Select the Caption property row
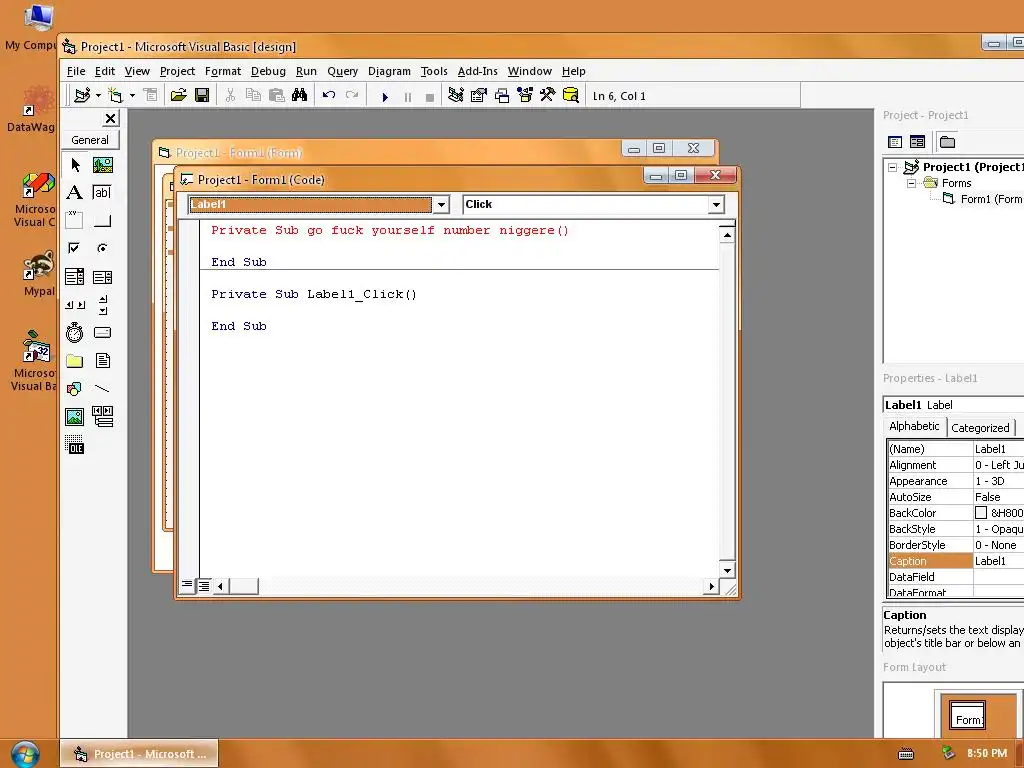 955,561
